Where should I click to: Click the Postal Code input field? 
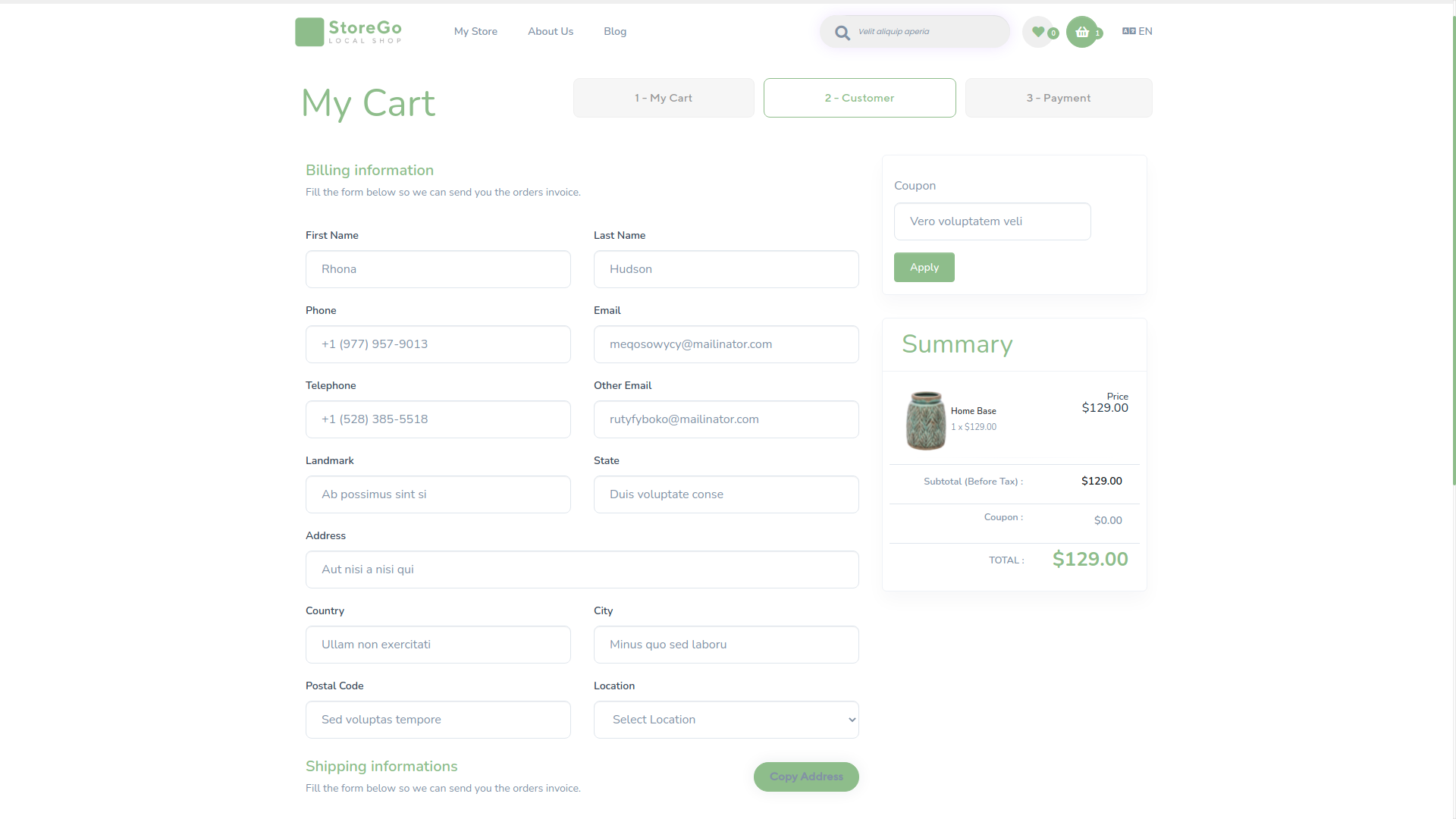click(438, 720)
